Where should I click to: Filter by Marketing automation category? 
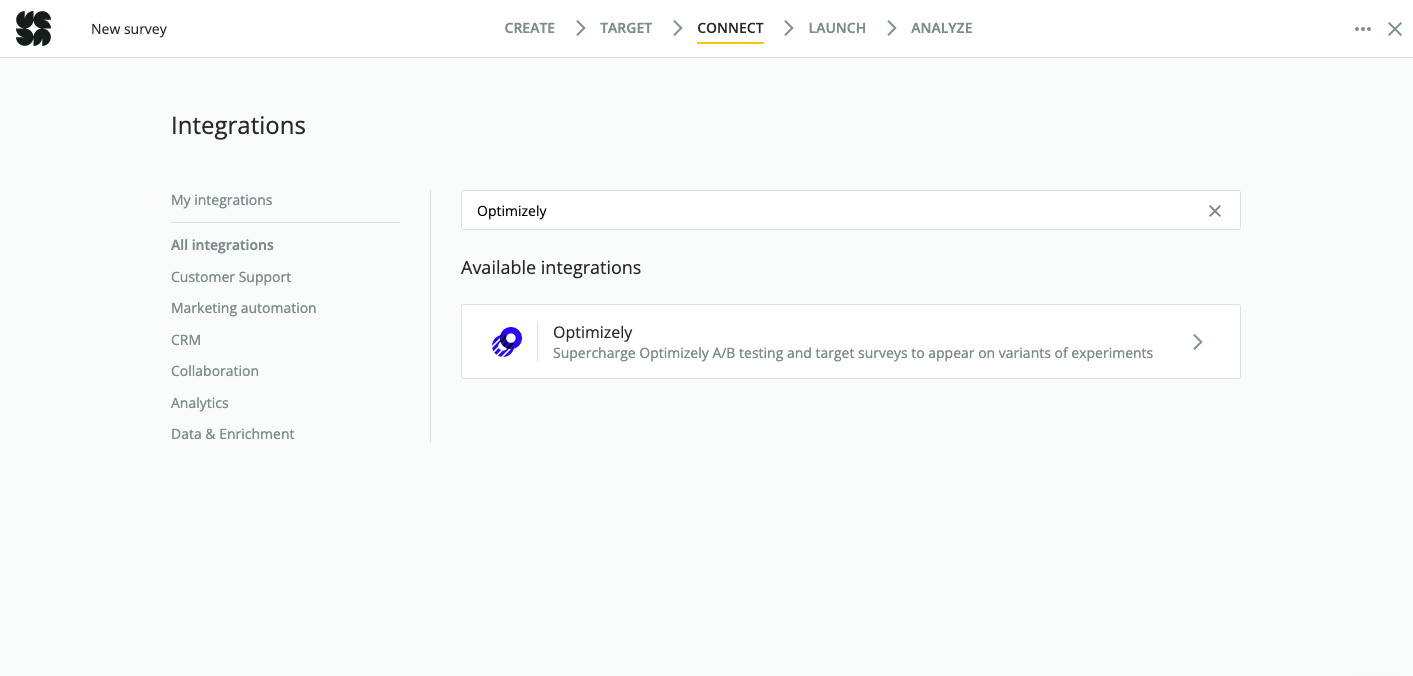point(244,308)
